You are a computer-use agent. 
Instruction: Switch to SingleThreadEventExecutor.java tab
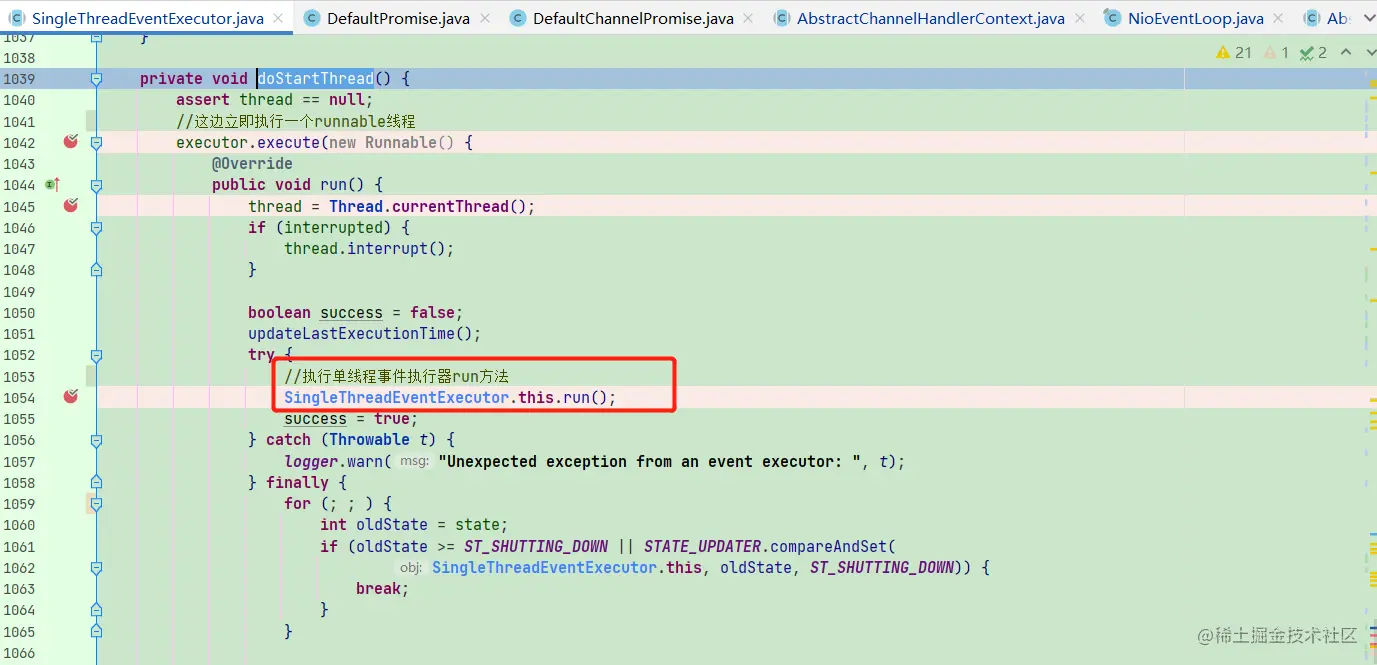pyautogui.click(x=148, y=19)
